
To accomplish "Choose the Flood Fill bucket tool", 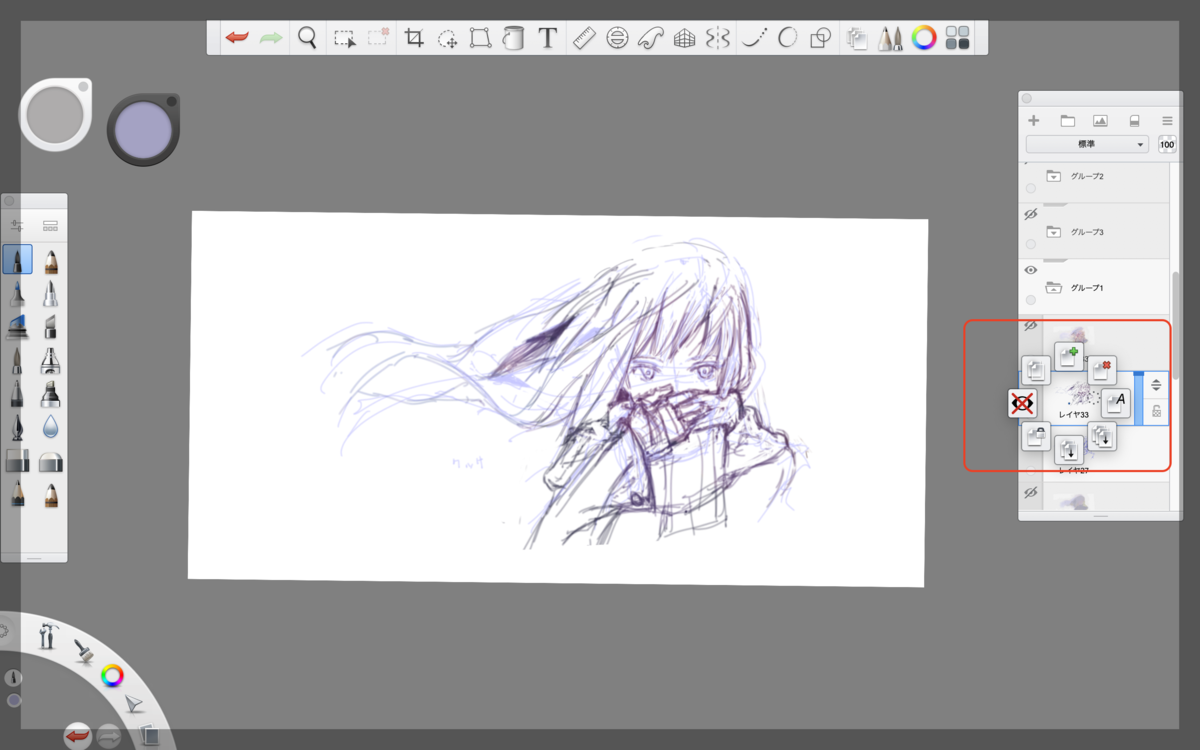I will tap(513, 39).
